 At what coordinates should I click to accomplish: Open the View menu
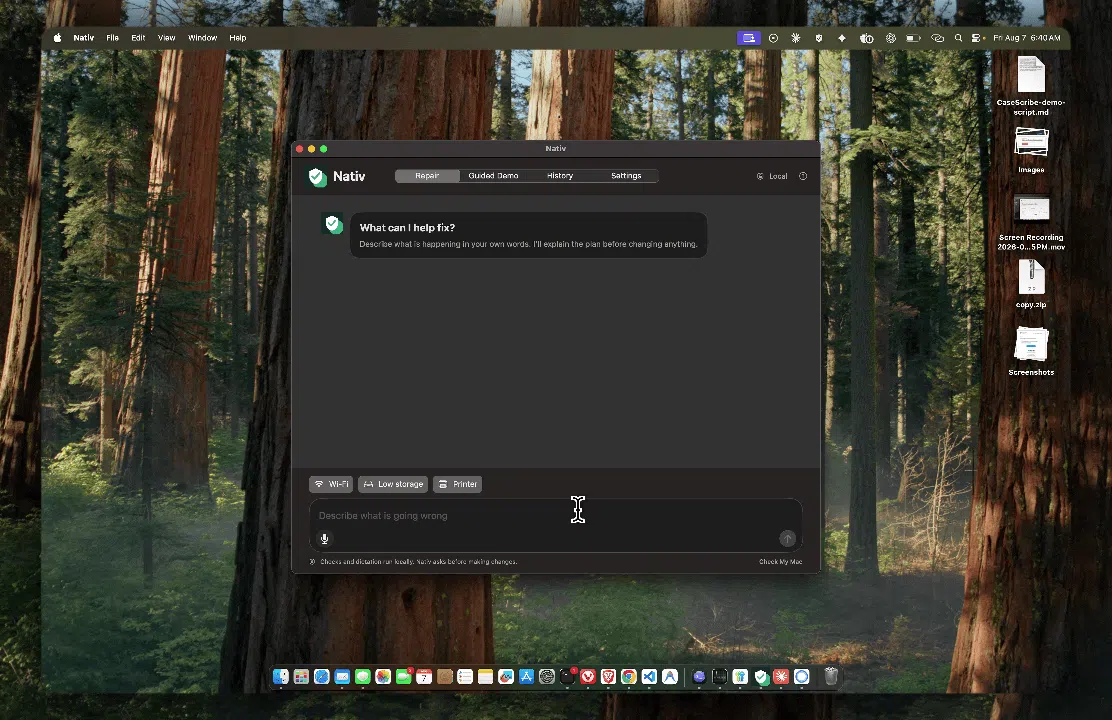click(x=167, y=38)
